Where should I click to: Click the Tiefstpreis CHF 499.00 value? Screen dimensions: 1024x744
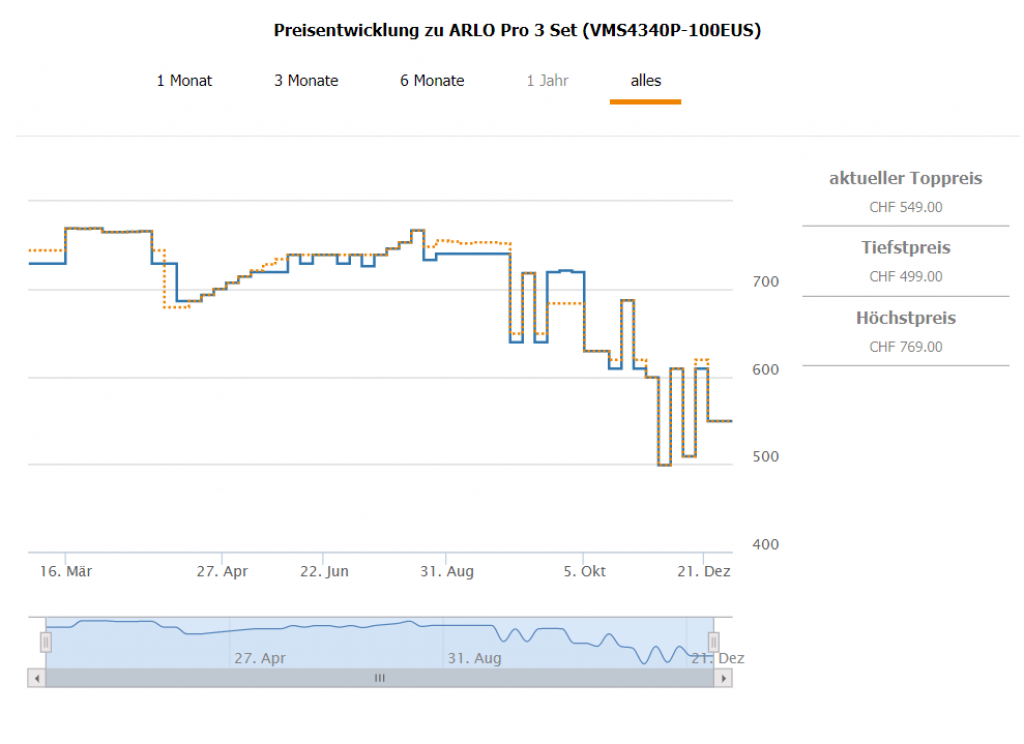906,277
